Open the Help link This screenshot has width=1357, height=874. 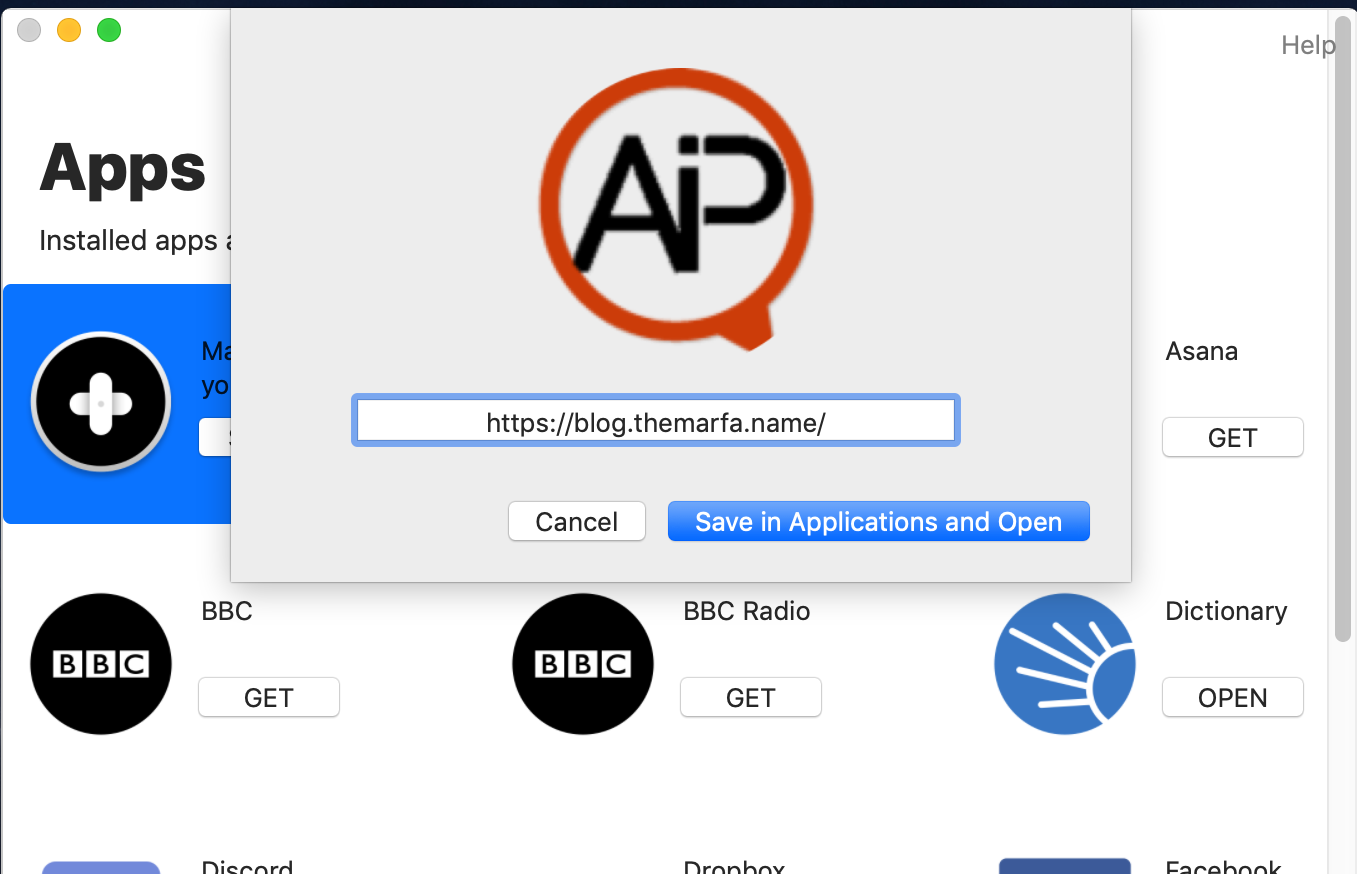1308,45
